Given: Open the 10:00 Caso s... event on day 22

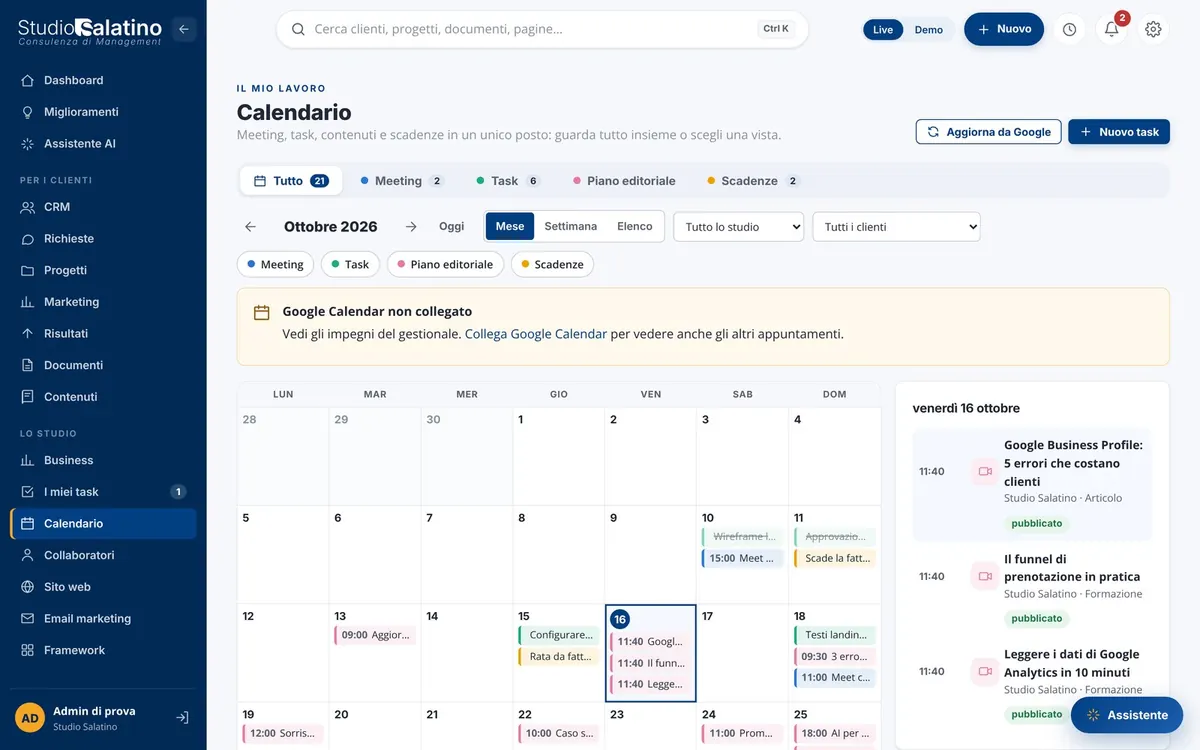Looking at the screenshot, I should 559,733.
